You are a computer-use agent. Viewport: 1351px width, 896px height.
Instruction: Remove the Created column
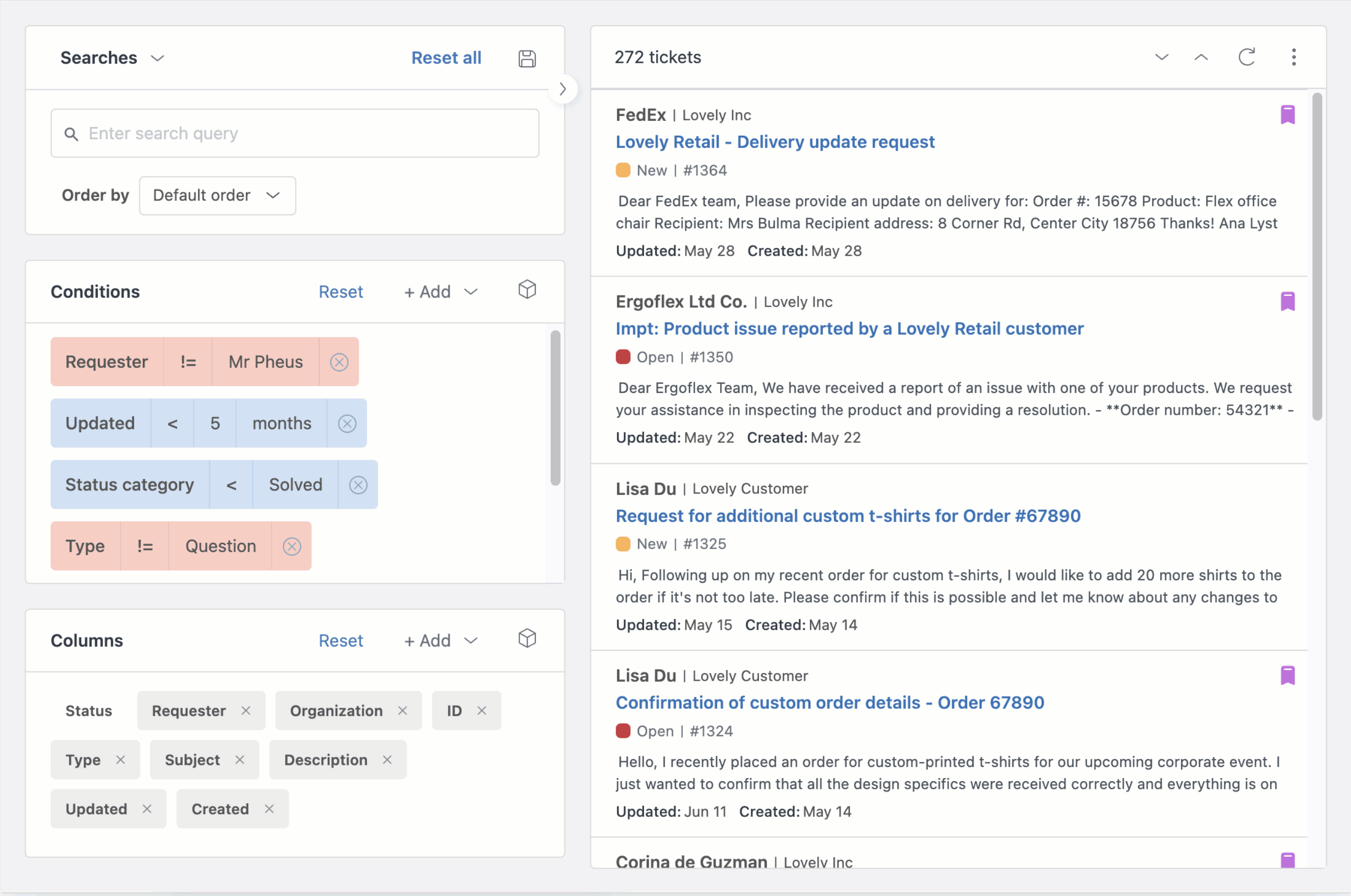pyautogui.click(x=269, y=809)
